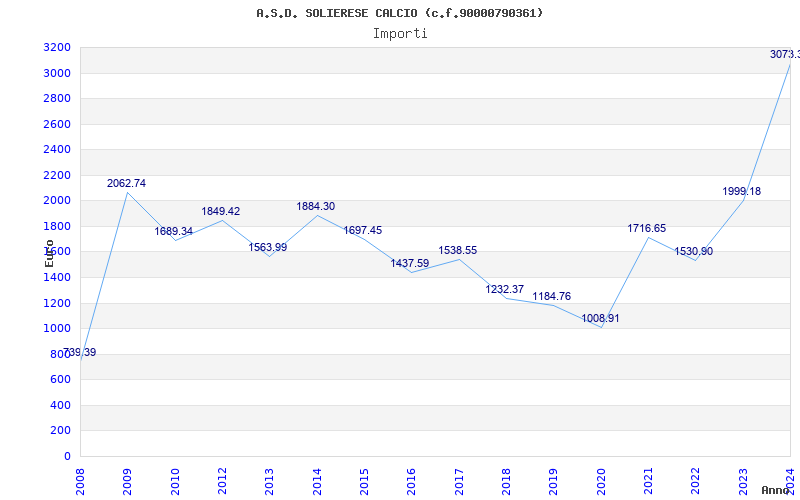Click x-axis year label 2022
This screenshot has height=500, width=800.
695,482
